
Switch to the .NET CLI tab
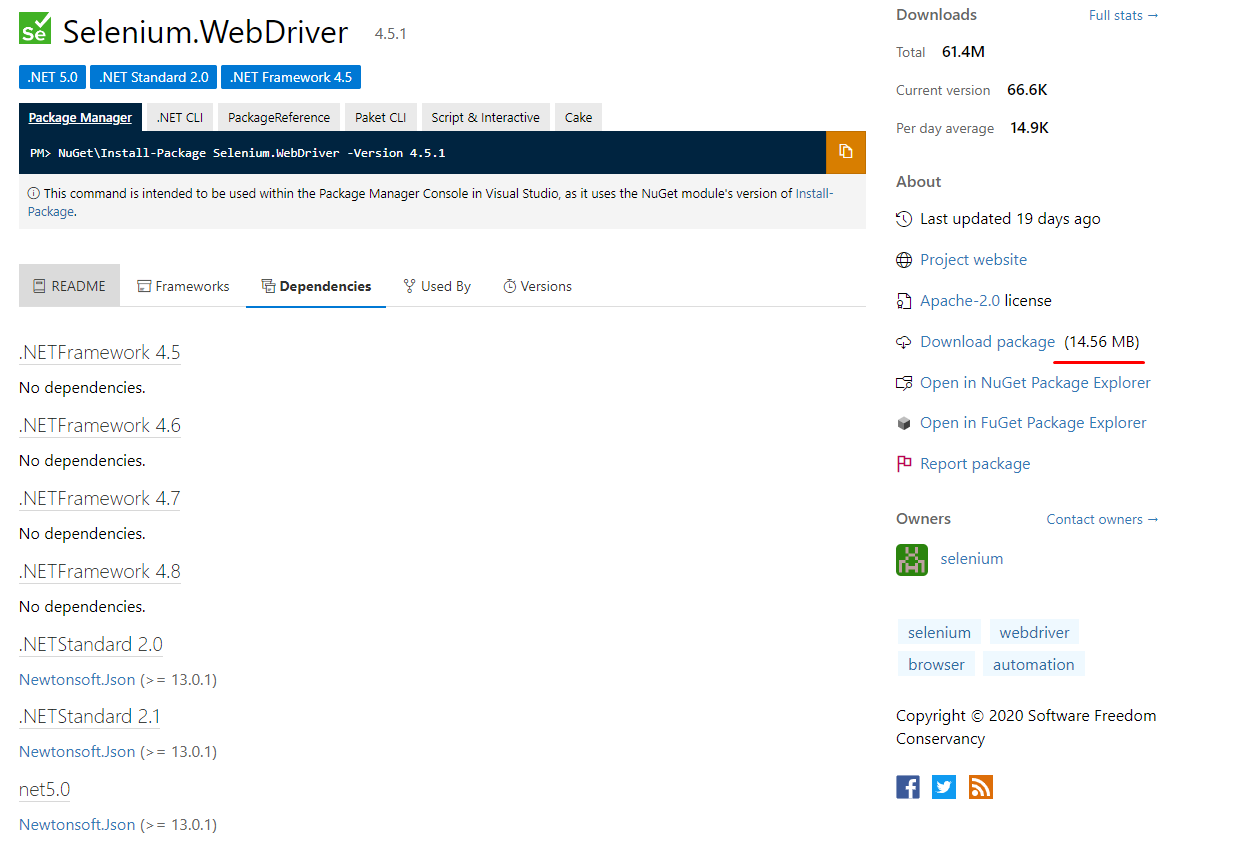180,117
